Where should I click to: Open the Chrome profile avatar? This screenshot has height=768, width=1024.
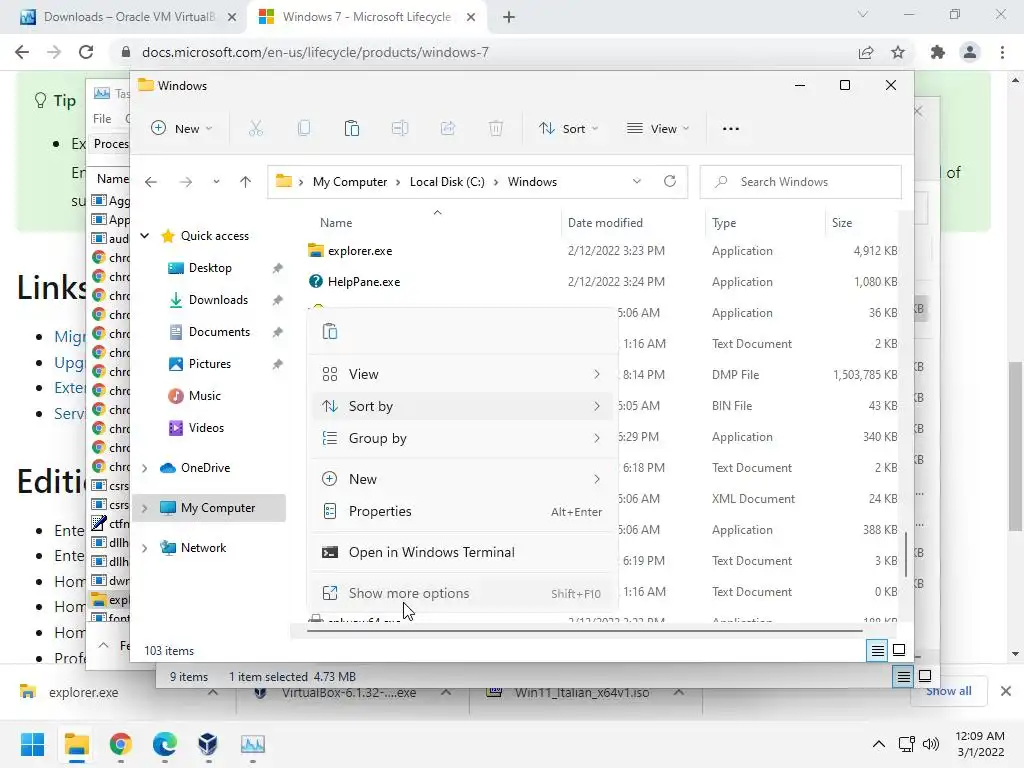pyautogui.click(x=970, y=52)
